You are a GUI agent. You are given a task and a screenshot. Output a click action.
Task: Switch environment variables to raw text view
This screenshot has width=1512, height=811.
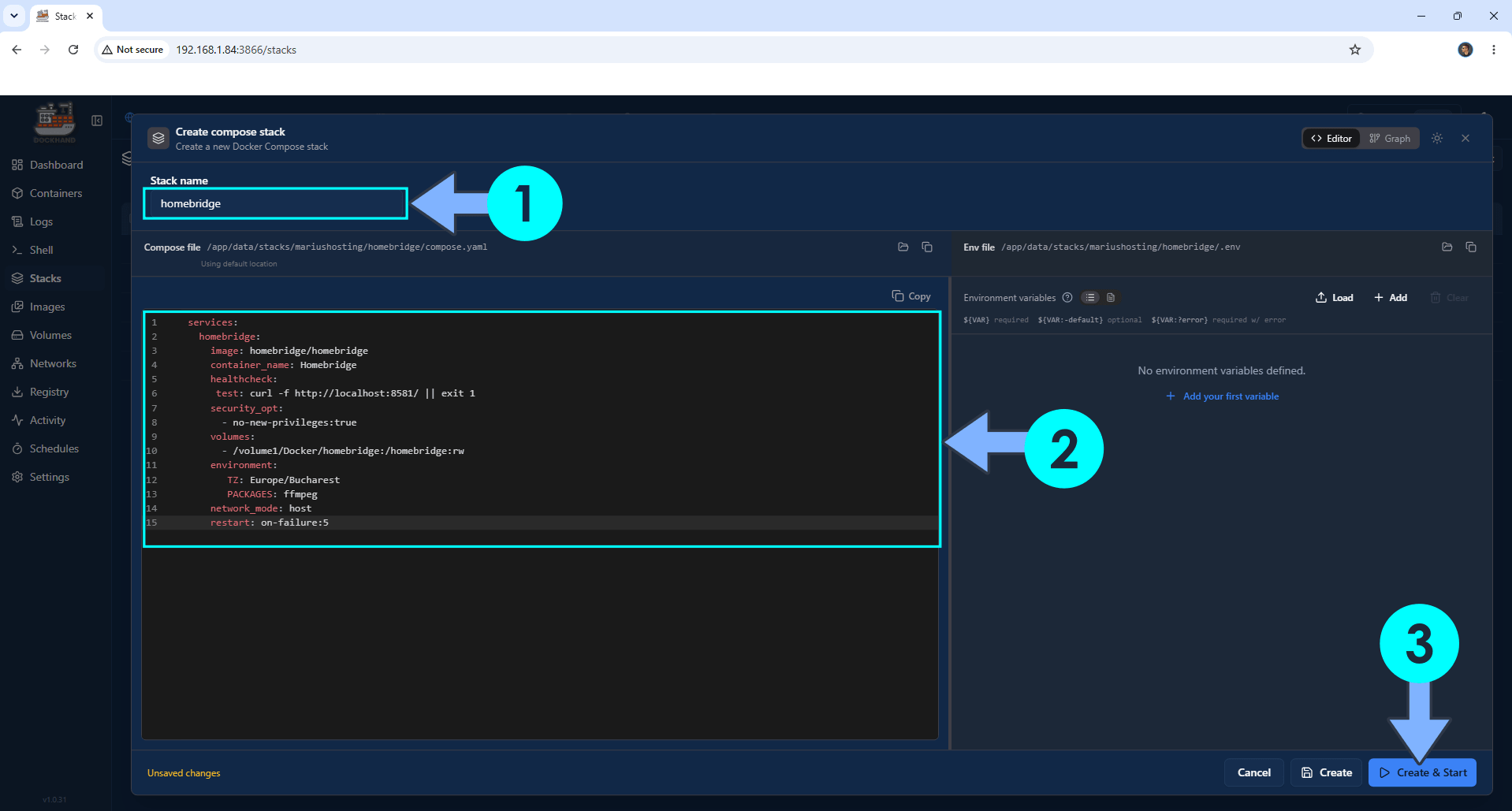[1111, 298]
